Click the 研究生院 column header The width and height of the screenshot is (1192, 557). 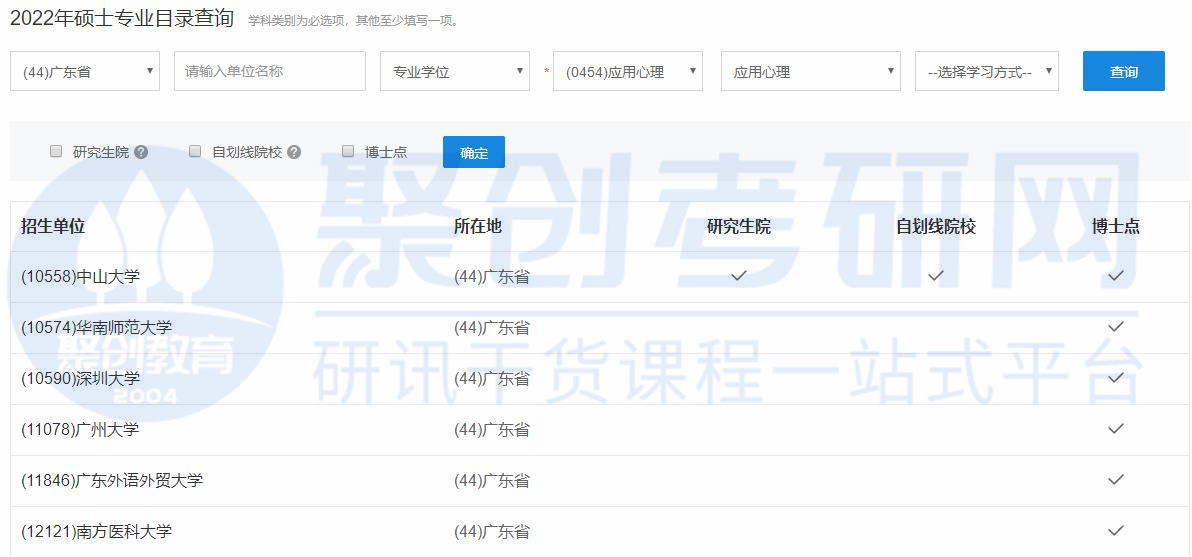739,226
